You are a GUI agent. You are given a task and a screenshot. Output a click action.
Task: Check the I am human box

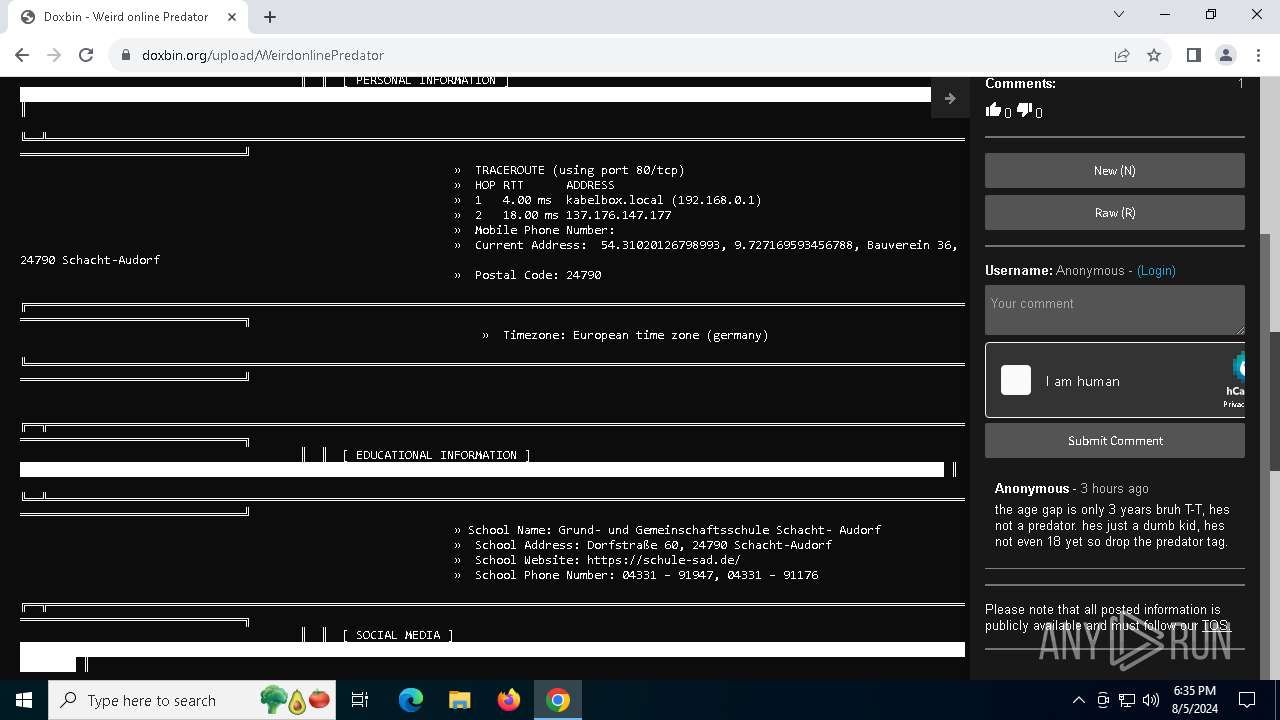click(x=1016, y=380)
